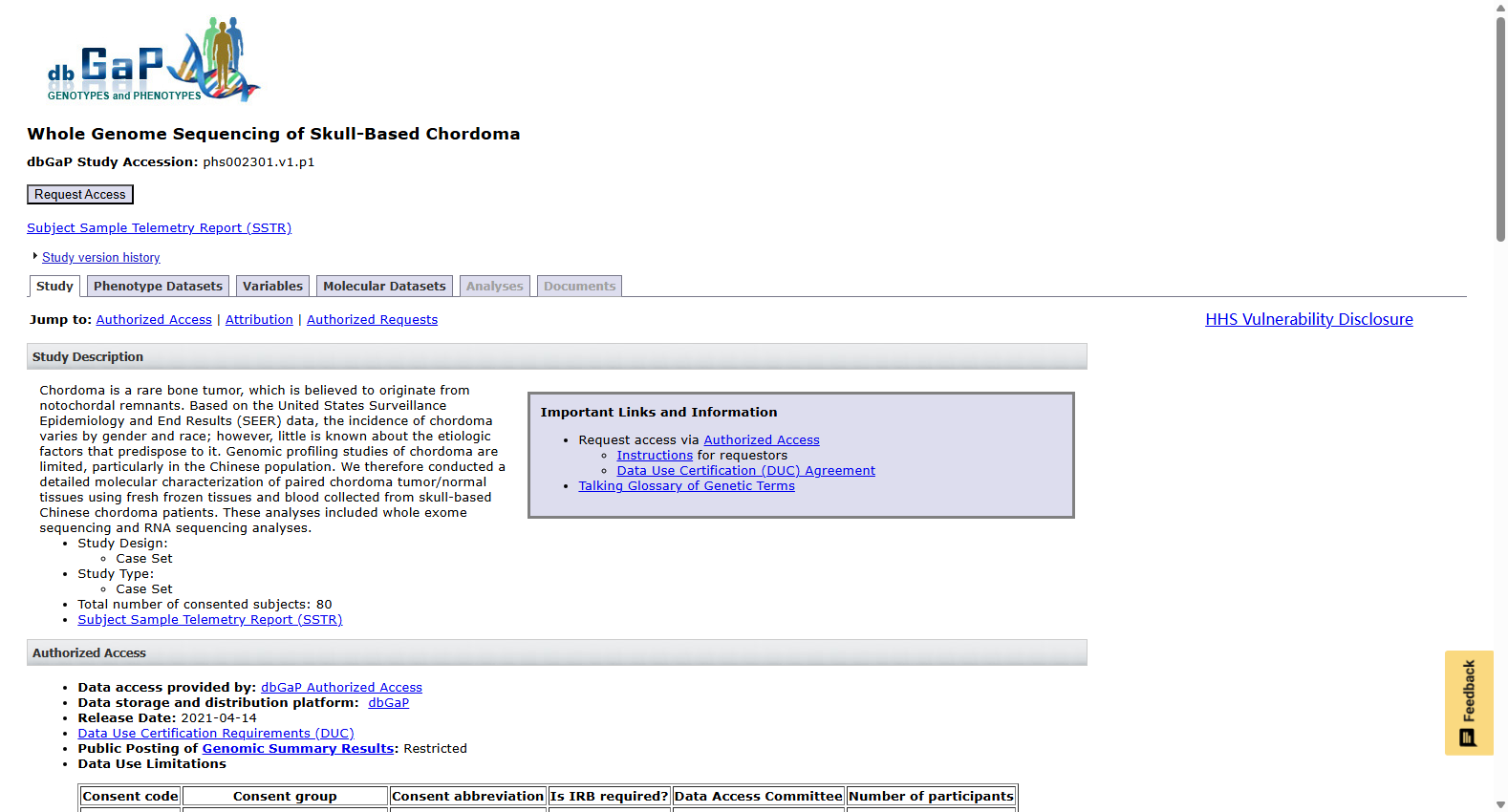This screenshot has width=1508, height=812.
Task: Open Data Use Certification (DUC) Agreement link
Action: click(x=745, y=471)
